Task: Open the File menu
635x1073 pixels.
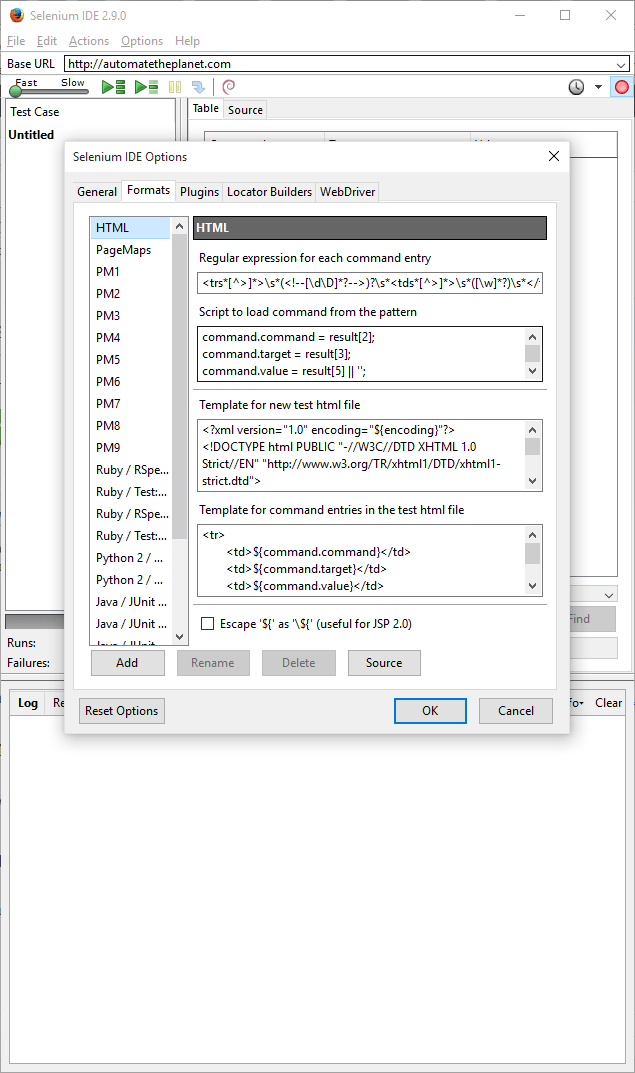Action: (16, 41)
